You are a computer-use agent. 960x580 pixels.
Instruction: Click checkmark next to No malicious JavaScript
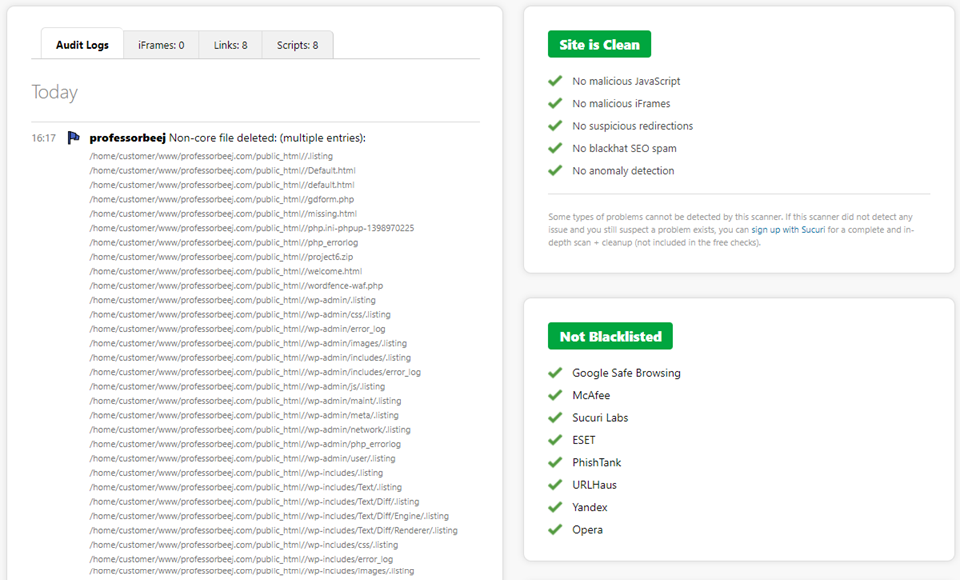555,81
